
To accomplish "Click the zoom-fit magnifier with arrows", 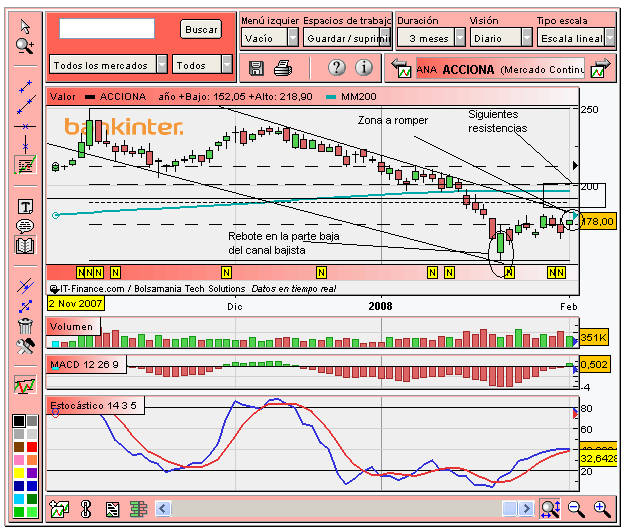I will 550,509.
